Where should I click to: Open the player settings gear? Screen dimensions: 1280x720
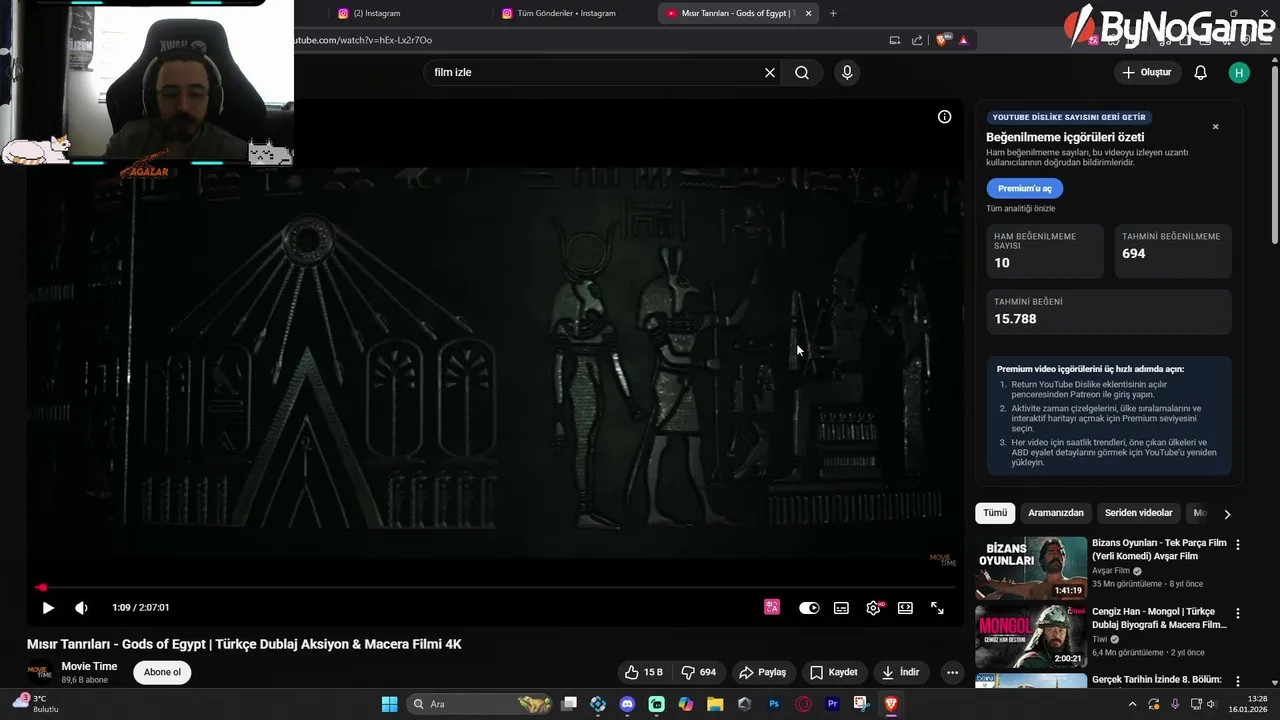coord(874,608)
